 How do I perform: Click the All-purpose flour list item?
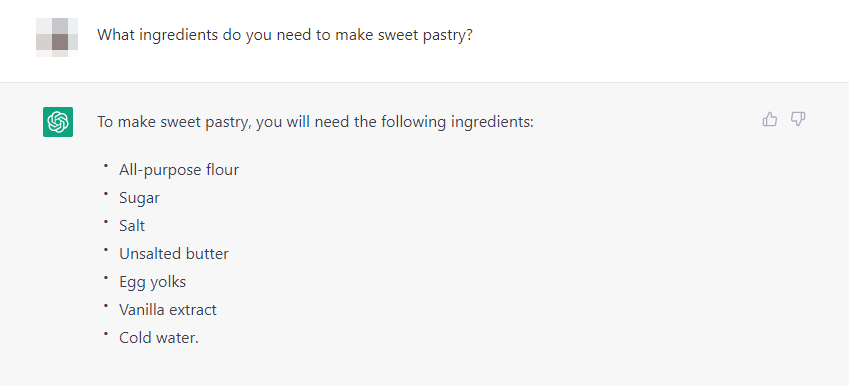[x=179, y=170]
